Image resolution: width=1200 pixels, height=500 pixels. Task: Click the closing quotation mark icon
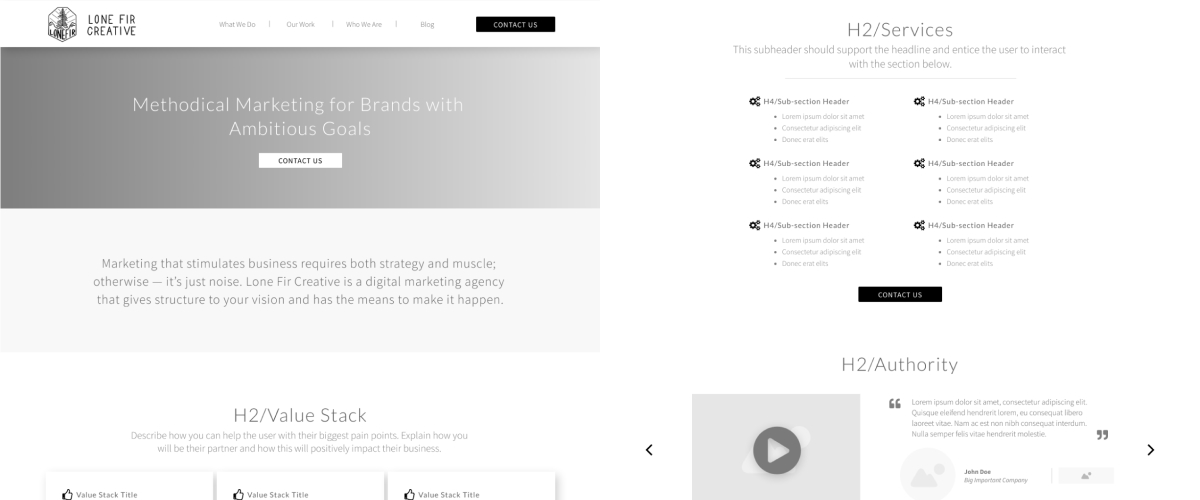(1103, 435)
